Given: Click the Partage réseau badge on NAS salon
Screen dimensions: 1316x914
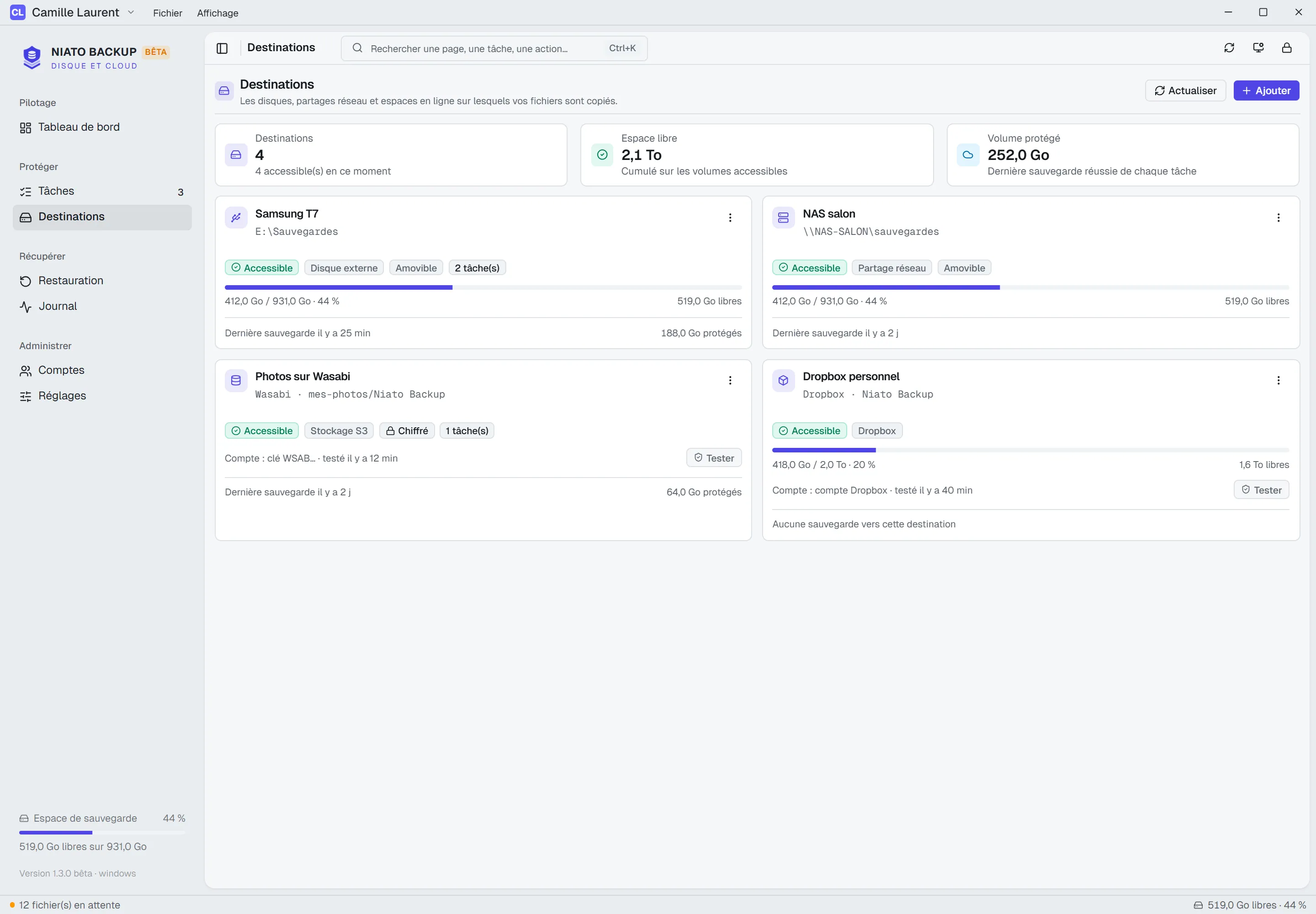Looking at the screenshot, I should point(891,268).
